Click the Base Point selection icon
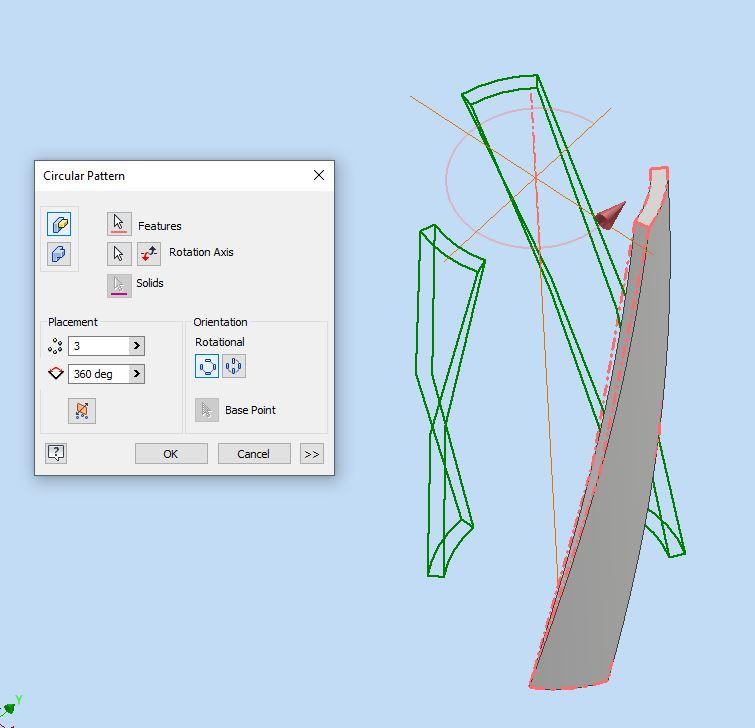 click(207, 410)
